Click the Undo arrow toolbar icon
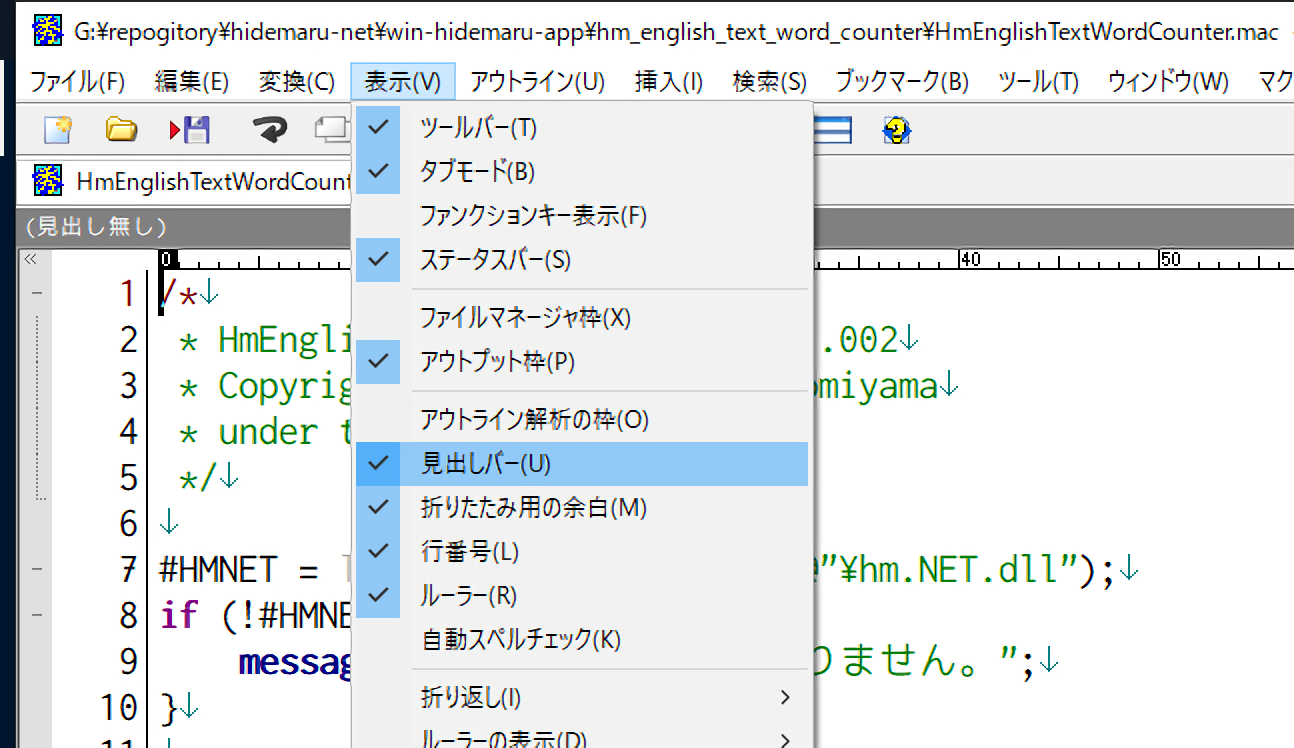The image size is (1294, 748). coord(268,130)
